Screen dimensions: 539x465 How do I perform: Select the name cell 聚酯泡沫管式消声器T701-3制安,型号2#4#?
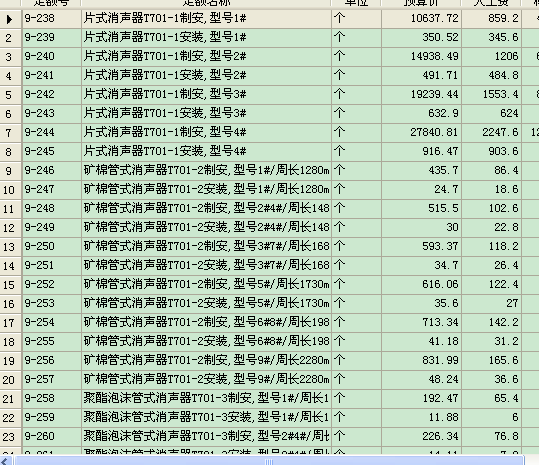206,436
